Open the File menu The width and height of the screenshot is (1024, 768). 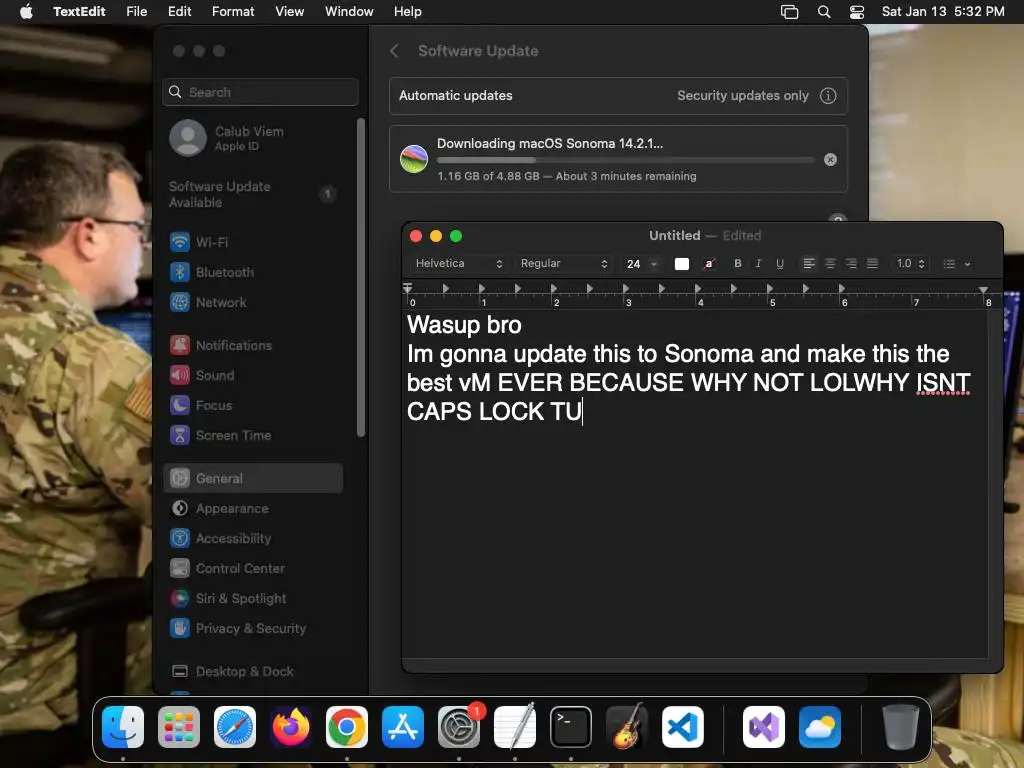click(136, 11)
